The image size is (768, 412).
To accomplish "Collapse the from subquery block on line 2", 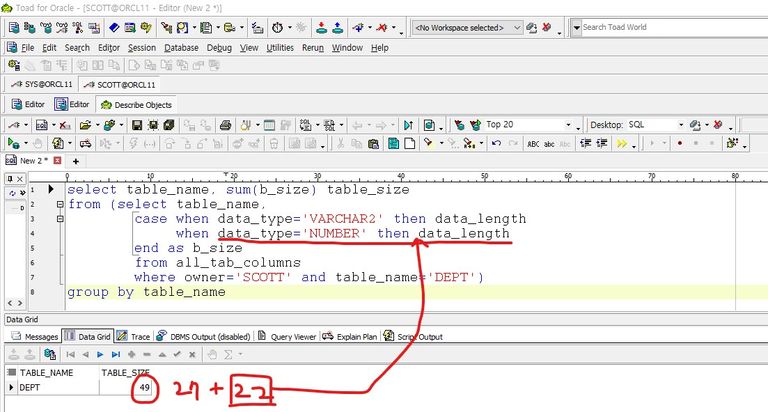I will tap(60, 204).
